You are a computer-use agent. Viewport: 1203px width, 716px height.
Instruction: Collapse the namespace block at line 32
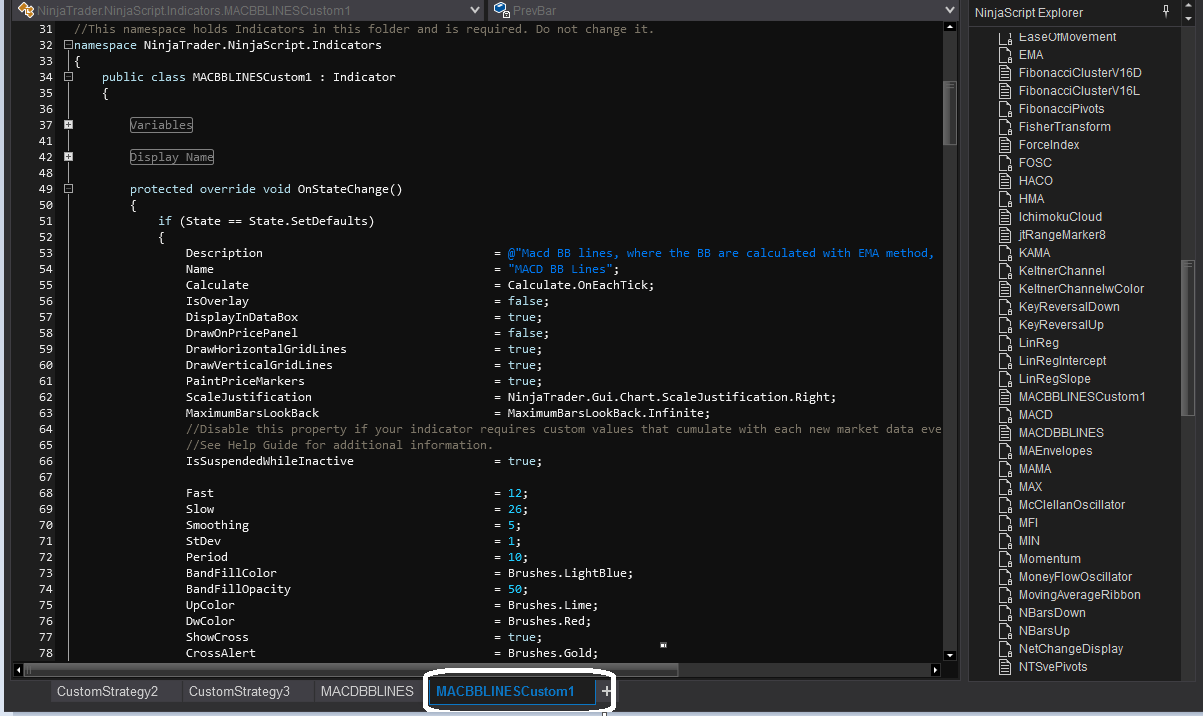pyautogui.click(x=68, y=45)
